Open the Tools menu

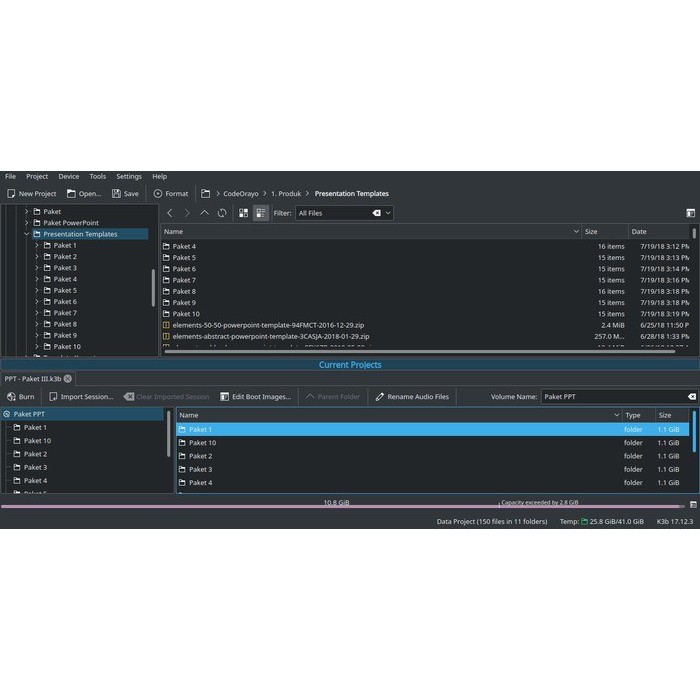[x=97, y=176]
